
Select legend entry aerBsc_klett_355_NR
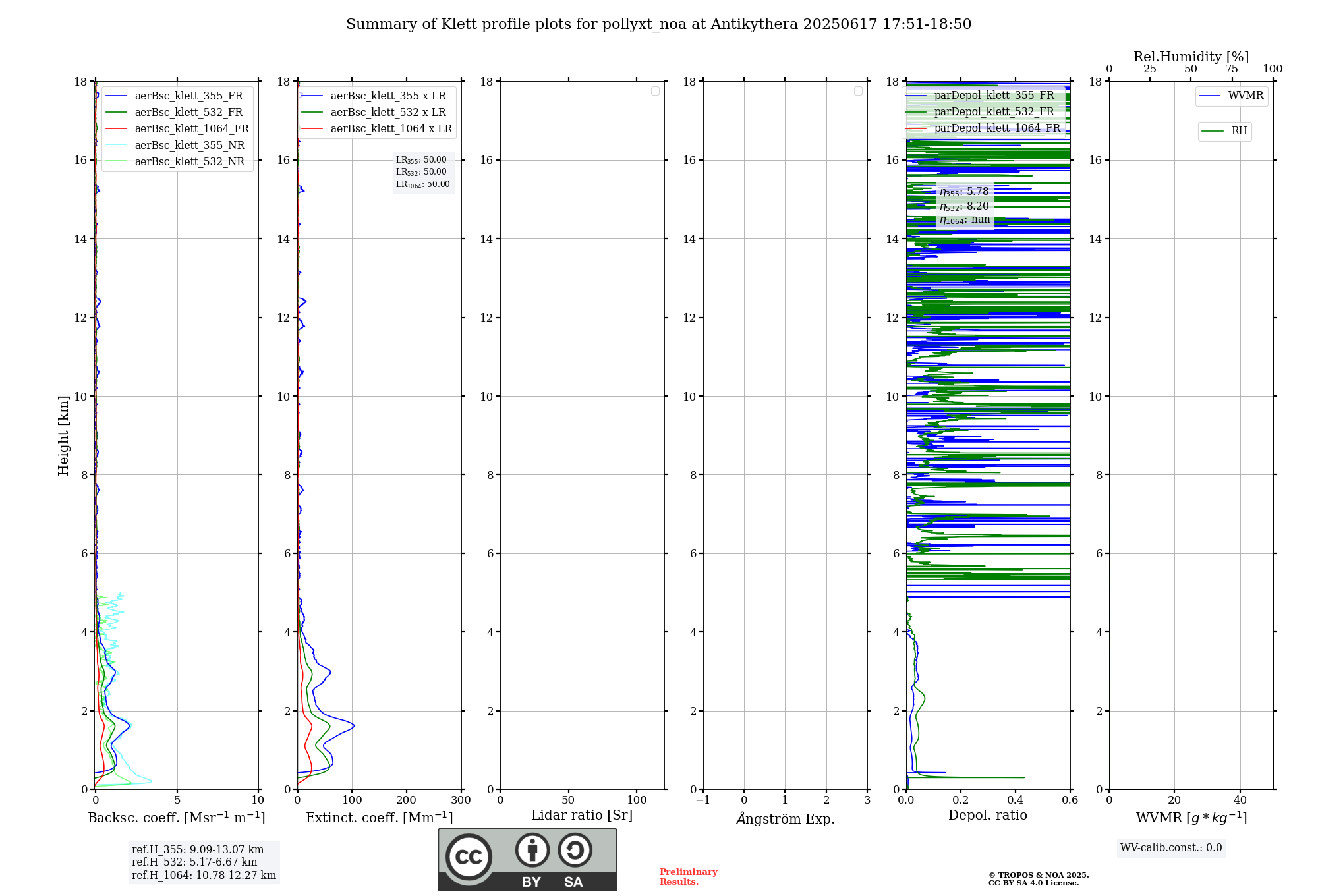point(175,146)
